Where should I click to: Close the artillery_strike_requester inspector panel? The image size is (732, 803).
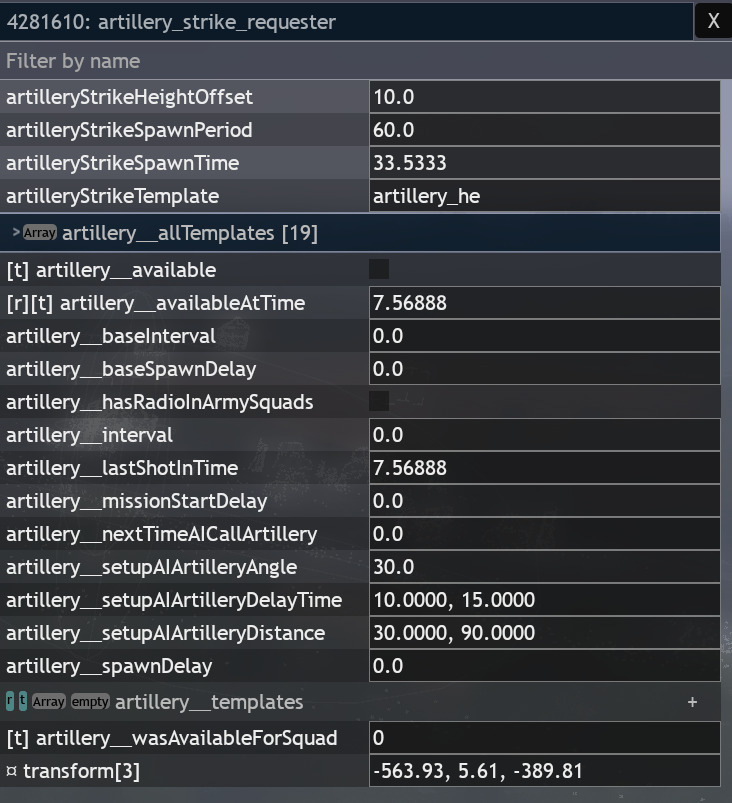pyautogui.click(x=712, y=21)
